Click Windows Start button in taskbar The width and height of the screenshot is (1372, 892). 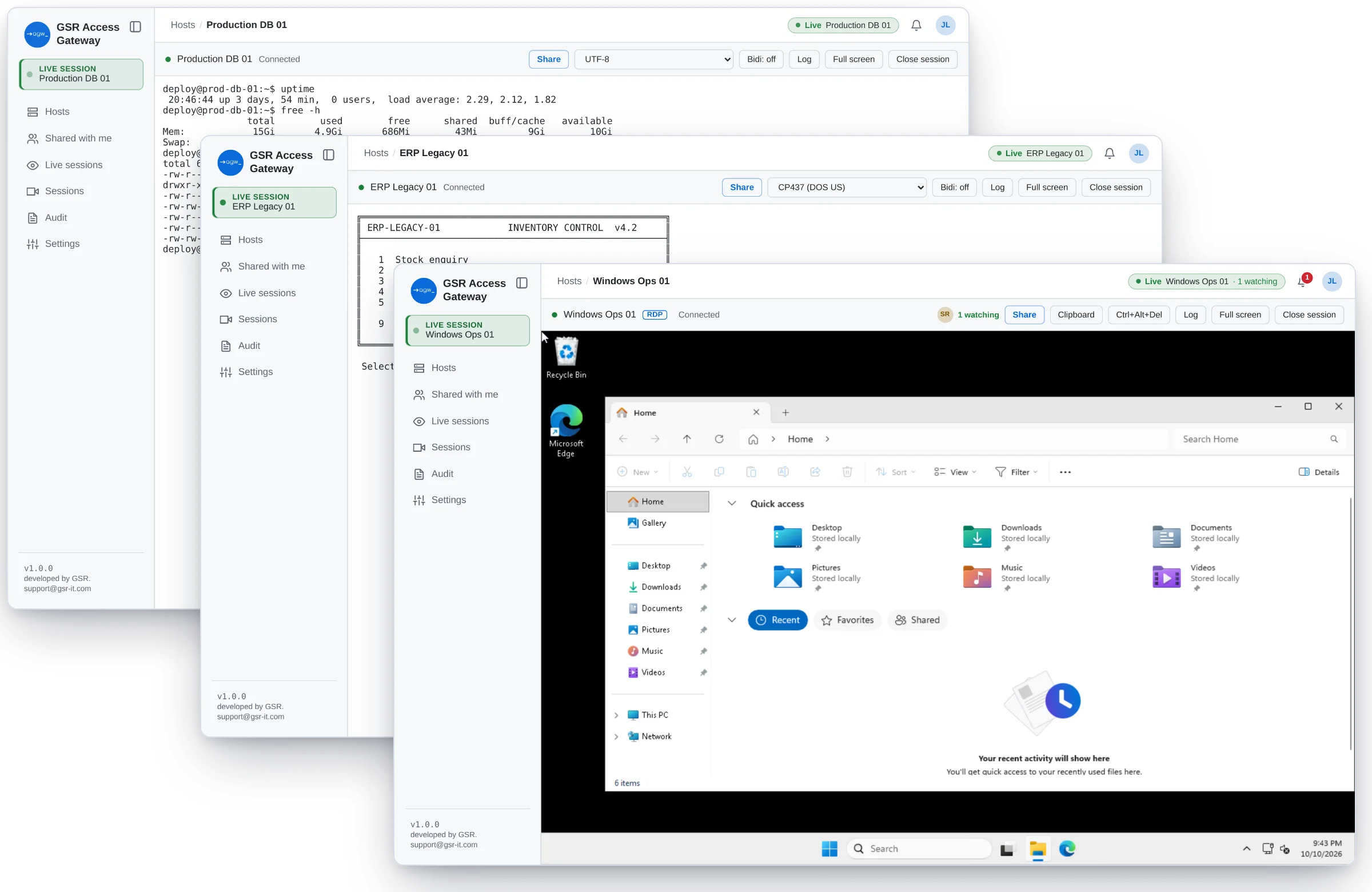(x=829, y=848)
